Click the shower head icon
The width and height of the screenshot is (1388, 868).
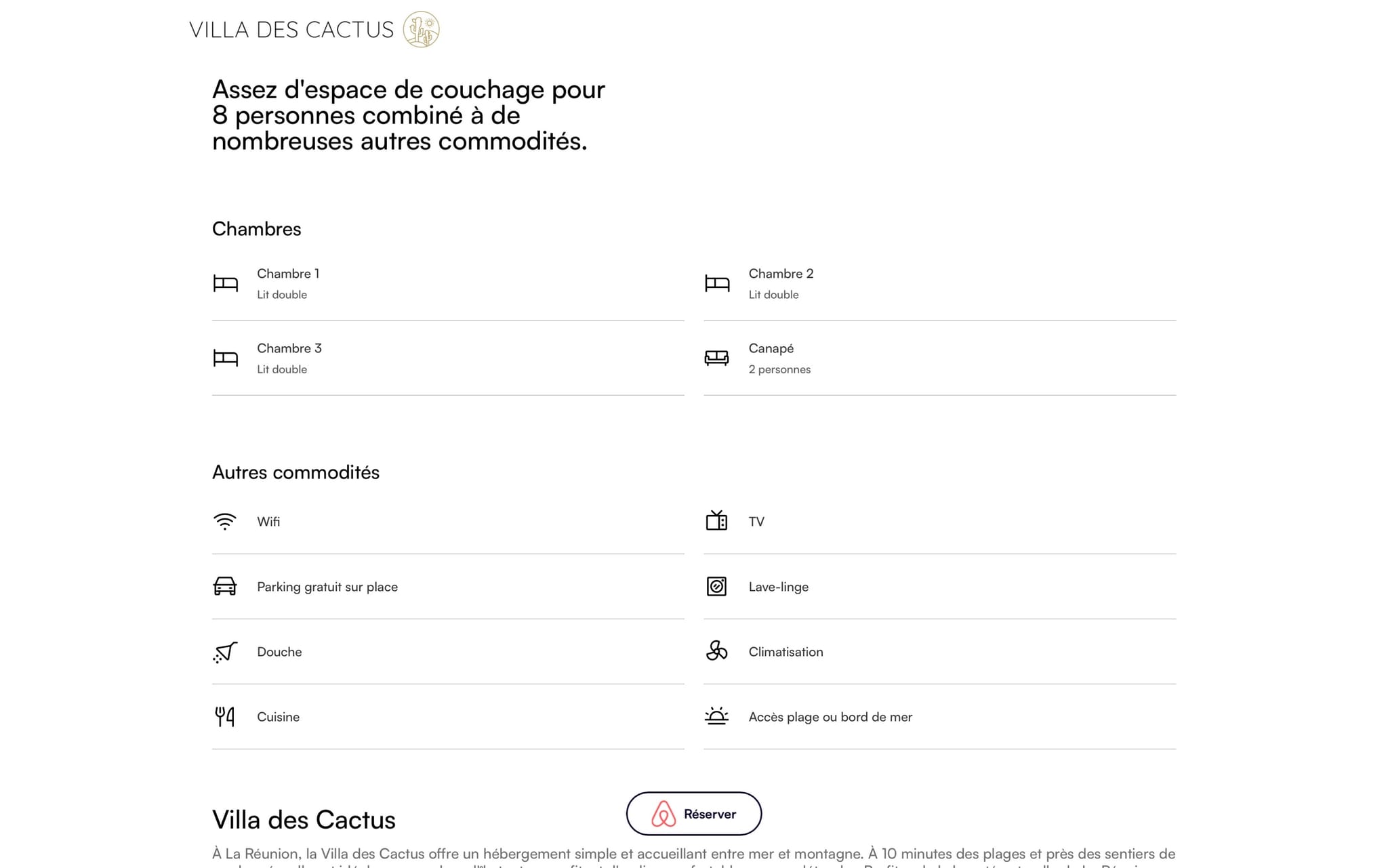pos(225,652)
